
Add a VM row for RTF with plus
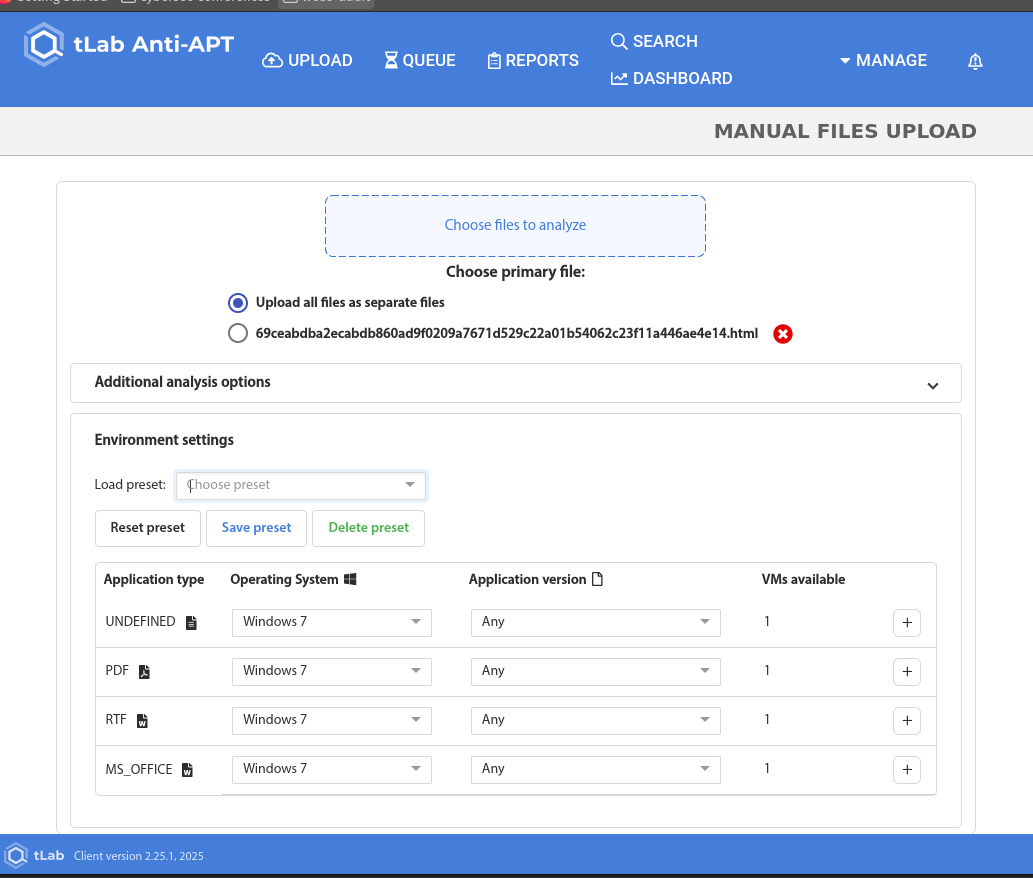click(x=907, y=721)
